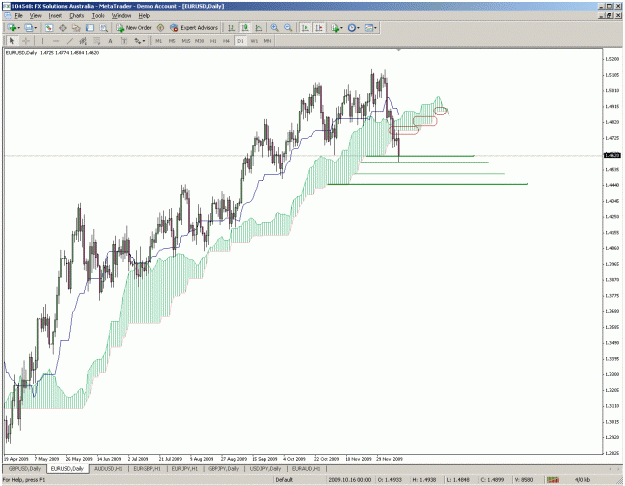This screenshot has width=625, height=486.
Task: Open the Indicators list icon
Action: click(334, 28)
